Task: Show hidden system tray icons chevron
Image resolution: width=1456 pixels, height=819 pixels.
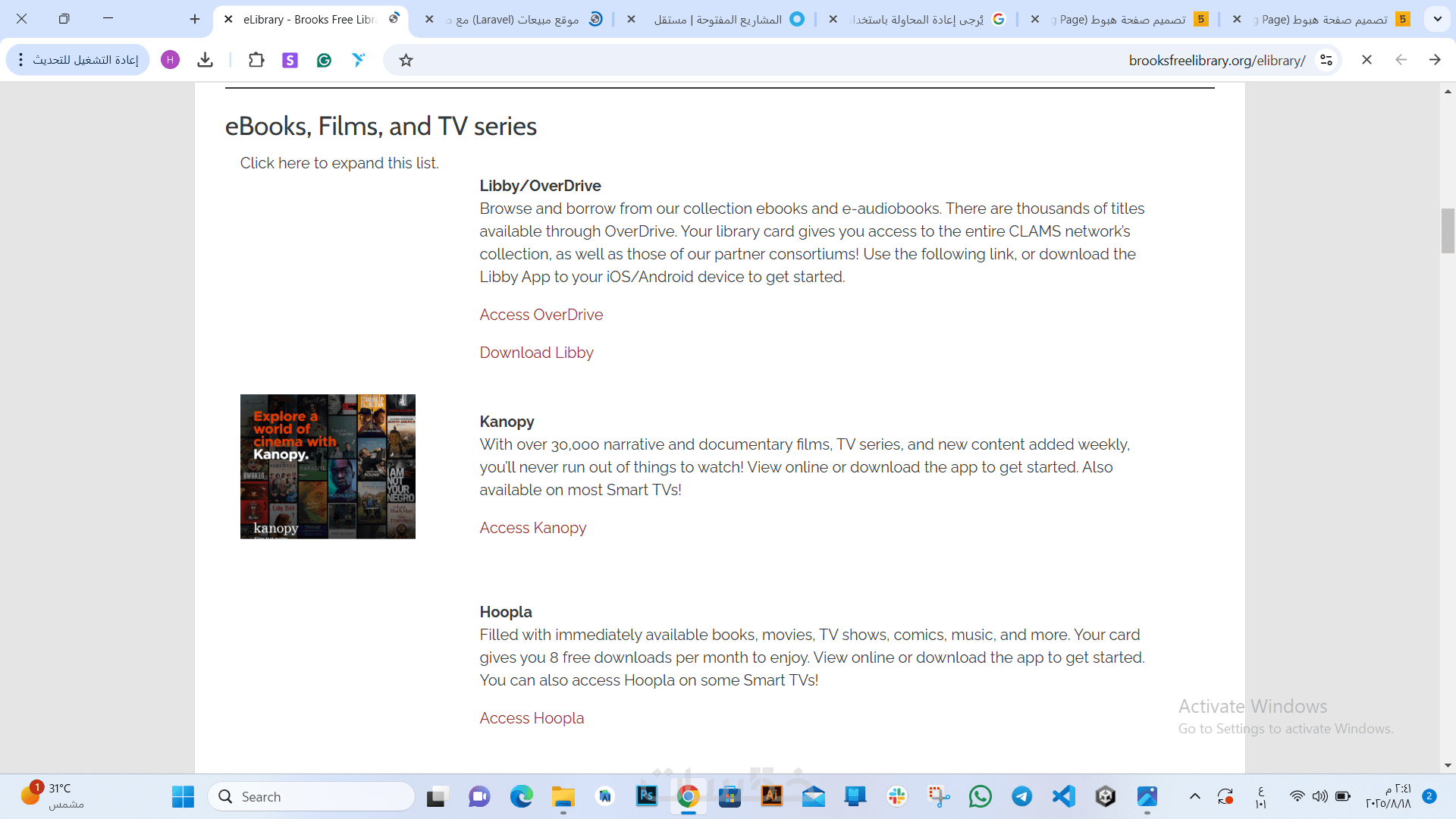Action: (1194, 796)
